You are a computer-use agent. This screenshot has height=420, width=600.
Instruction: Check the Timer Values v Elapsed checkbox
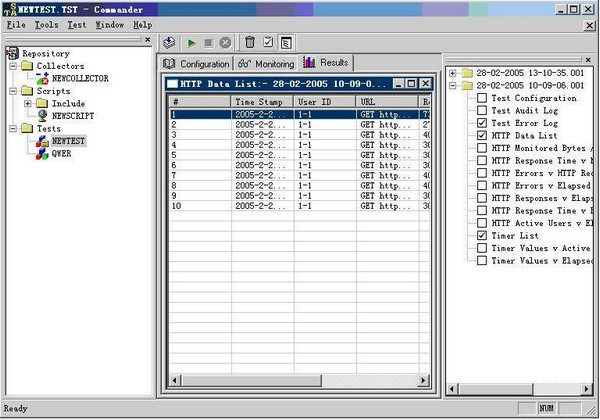tap(482, 260)
